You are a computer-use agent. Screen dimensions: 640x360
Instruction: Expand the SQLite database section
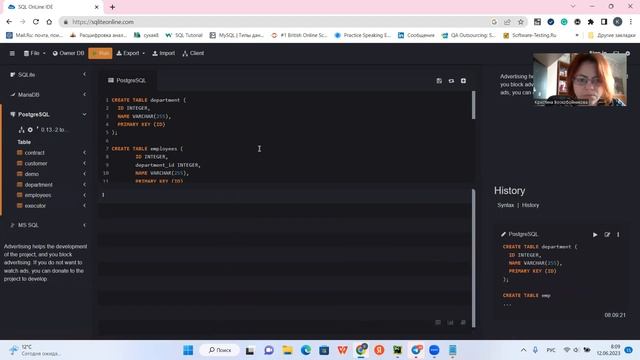84,75
